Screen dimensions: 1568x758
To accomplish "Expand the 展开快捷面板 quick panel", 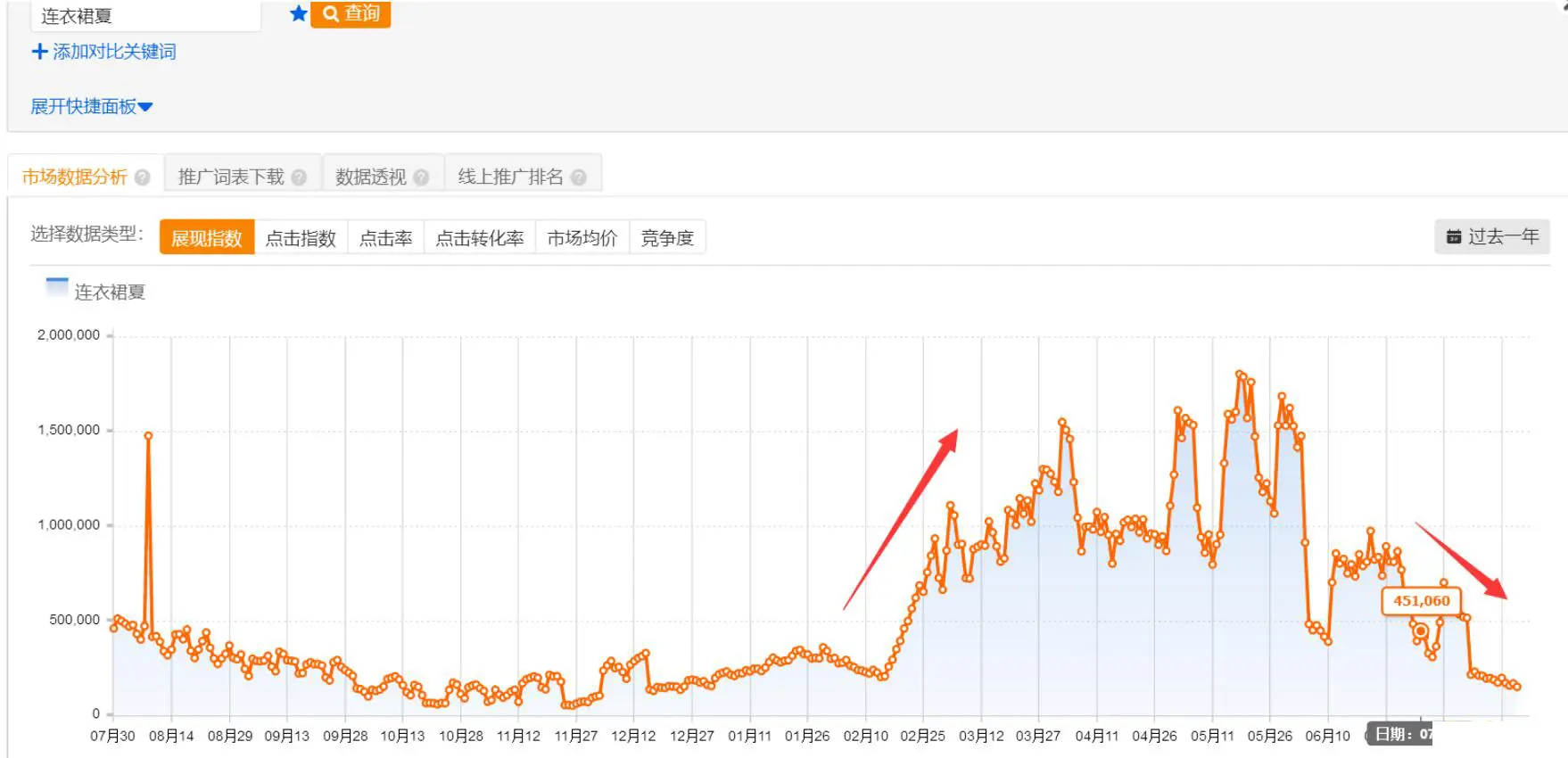I will coord(91,107).
